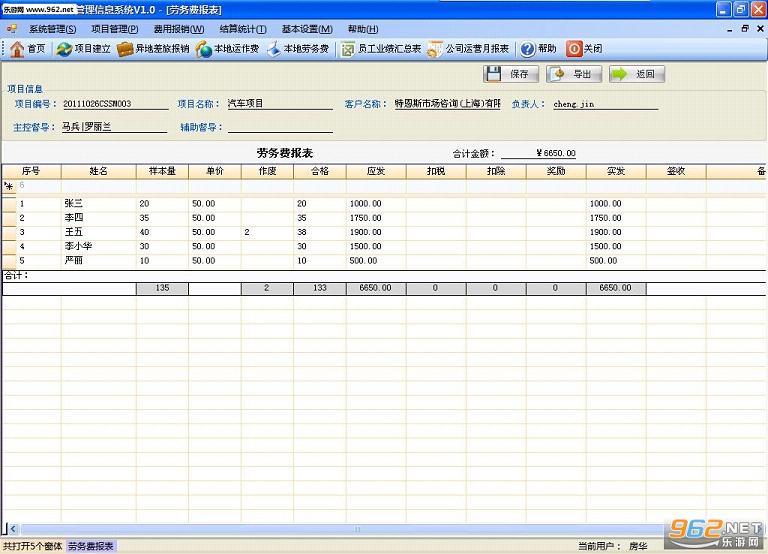Restore the inner document window

click(x=745, y=29)
